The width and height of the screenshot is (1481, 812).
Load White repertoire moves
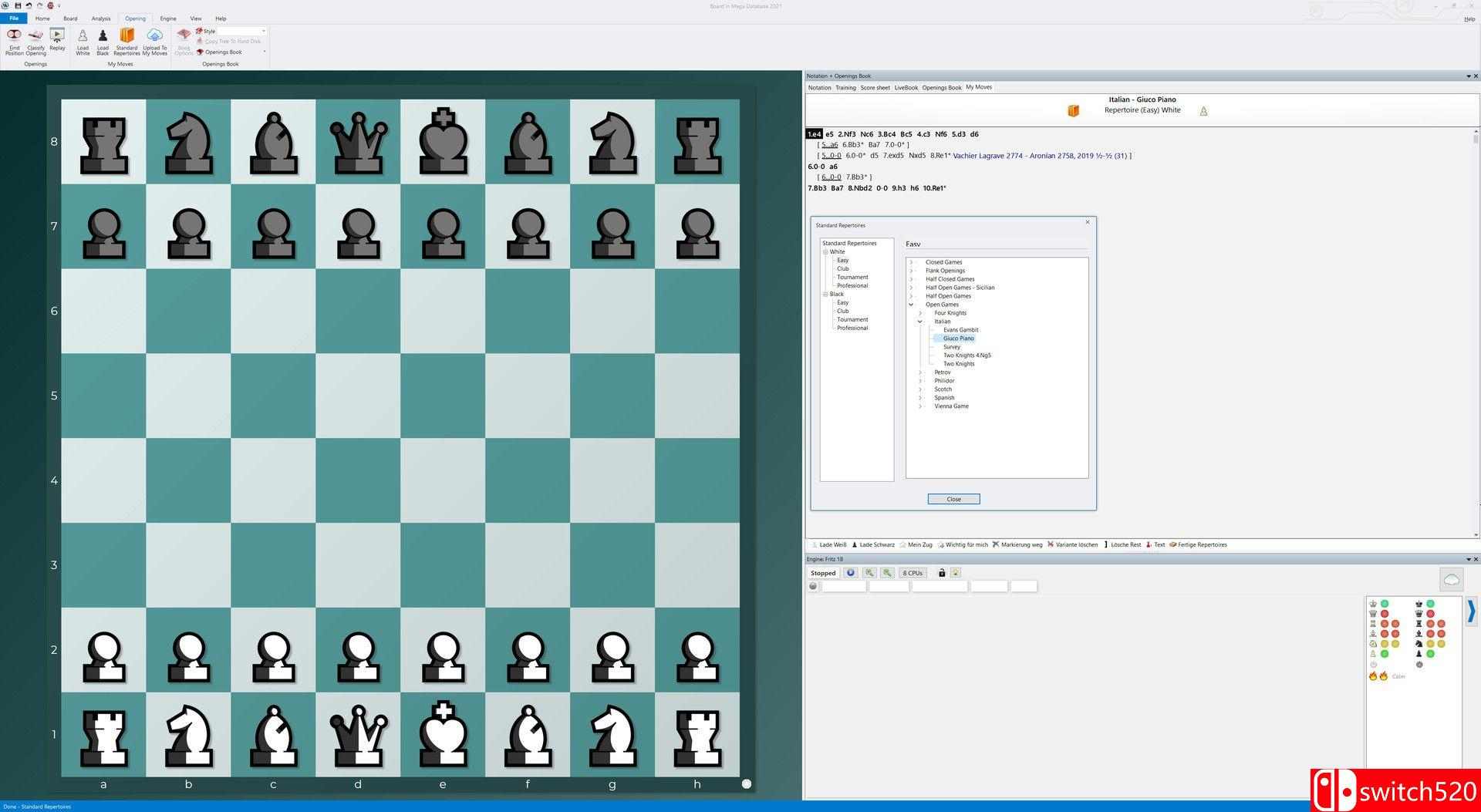83,41
